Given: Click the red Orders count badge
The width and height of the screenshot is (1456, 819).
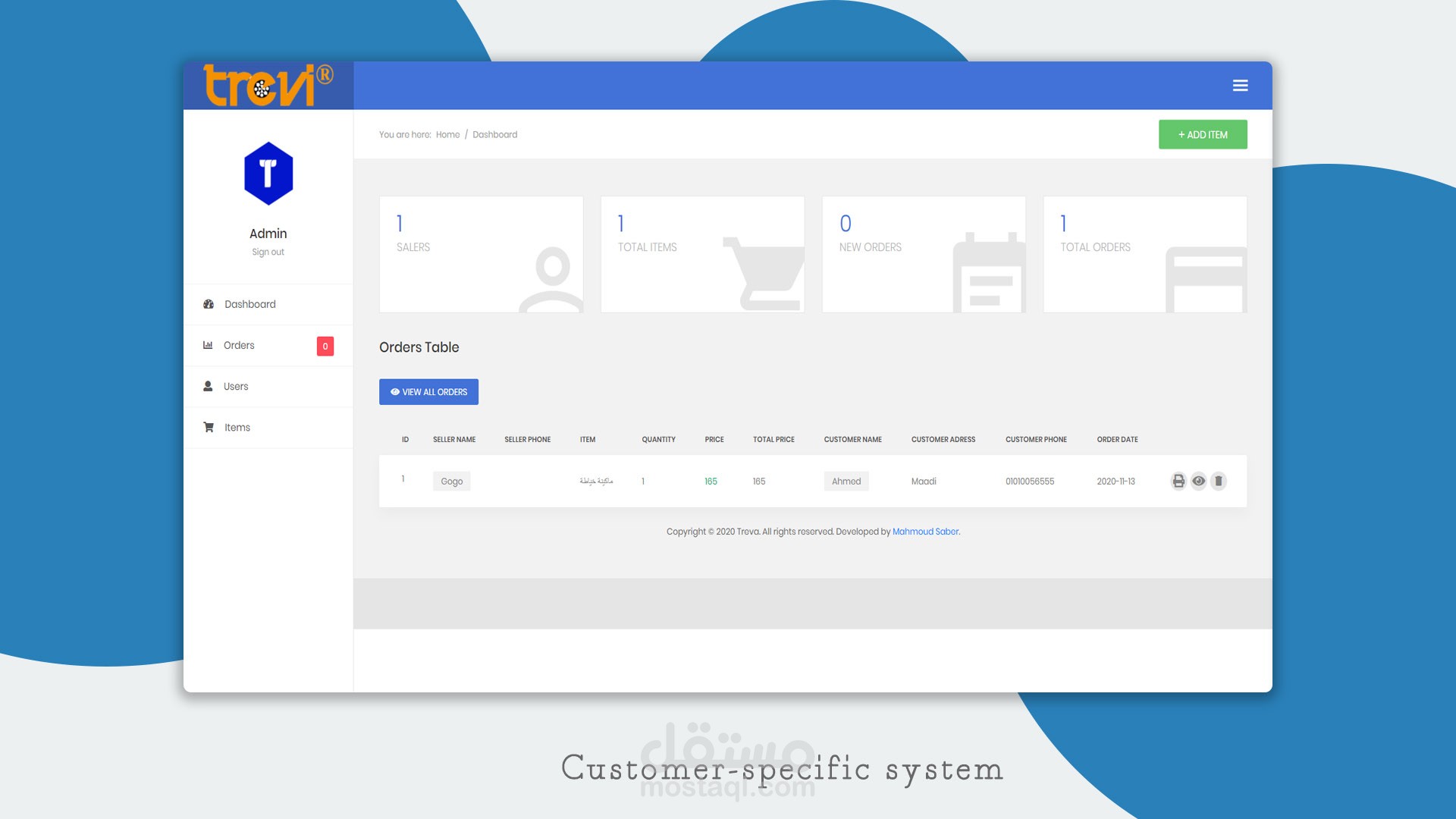Looking at the screenshot, I should point(325,346).
